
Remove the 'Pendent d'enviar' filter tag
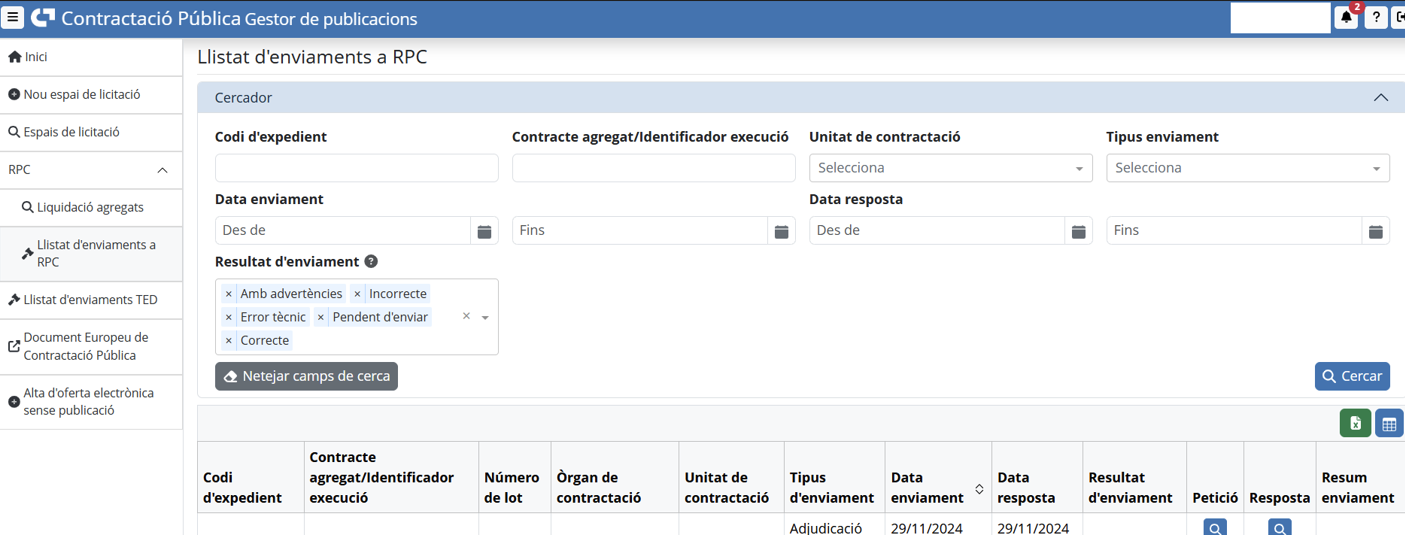click(321, 317)
